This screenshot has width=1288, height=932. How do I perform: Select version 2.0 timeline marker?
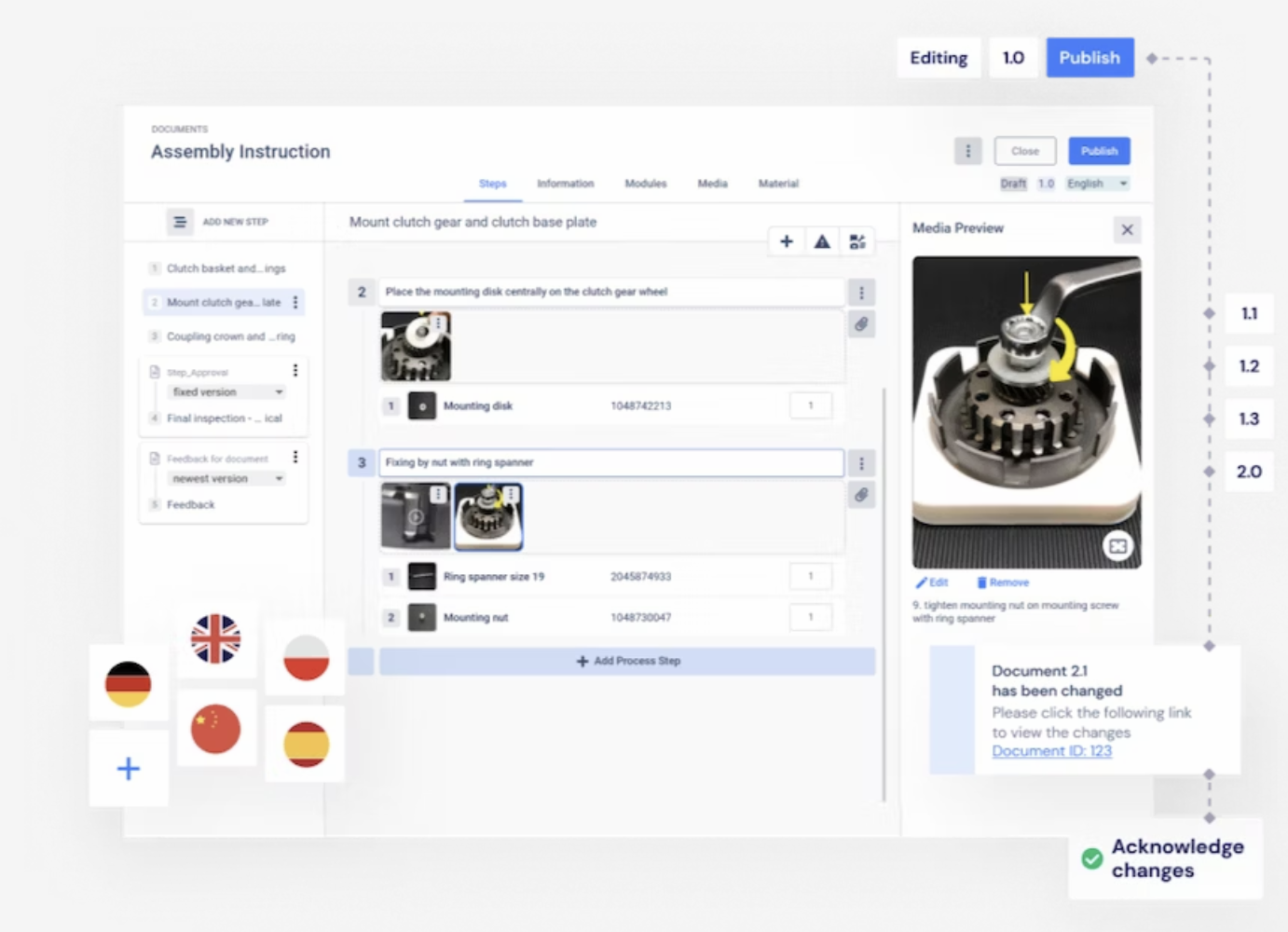coord(1248,472)
